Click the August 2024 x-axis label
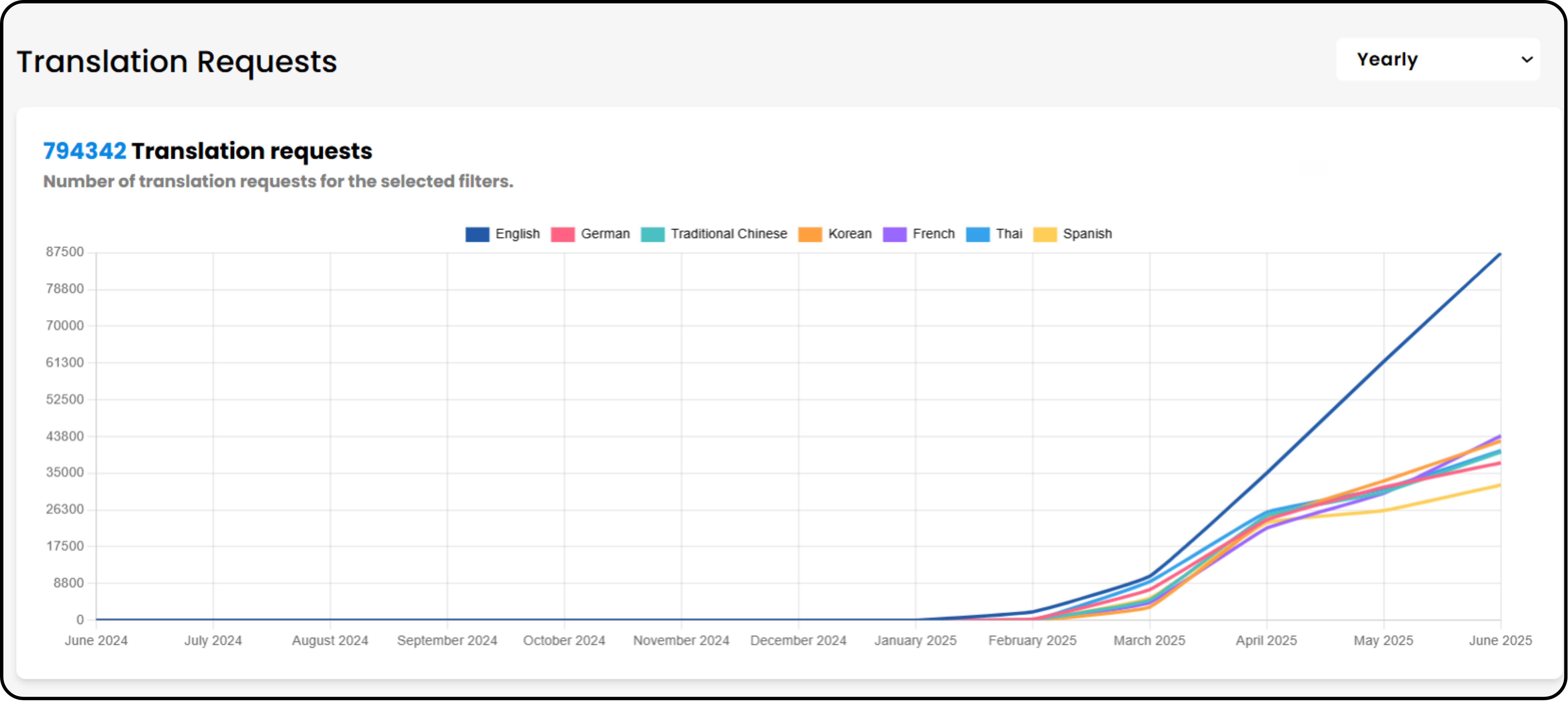The image size is (1568, 701). pos(330,640)
